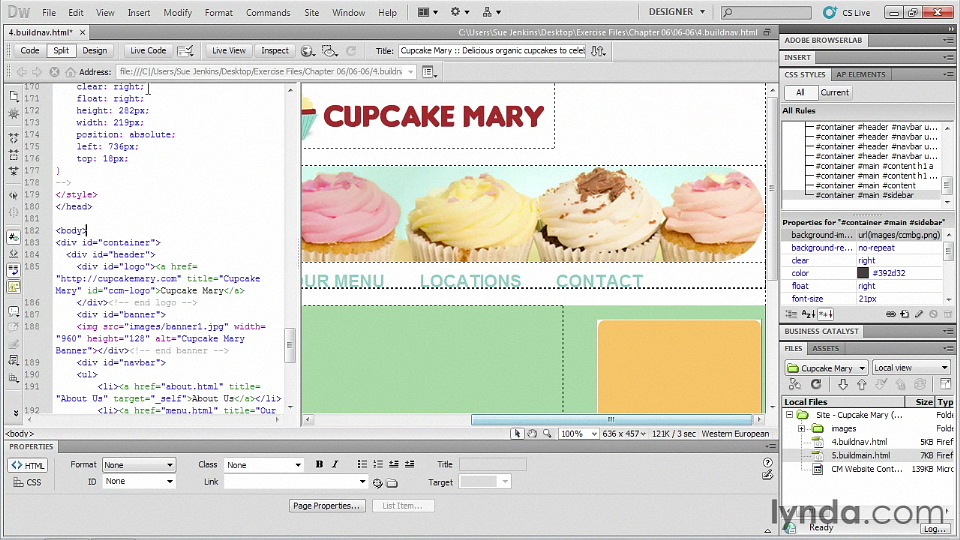The width and height of the screenshot is (960, 540).
Task: Select the Hand tool in status bar
Action: tap(532, 433)
